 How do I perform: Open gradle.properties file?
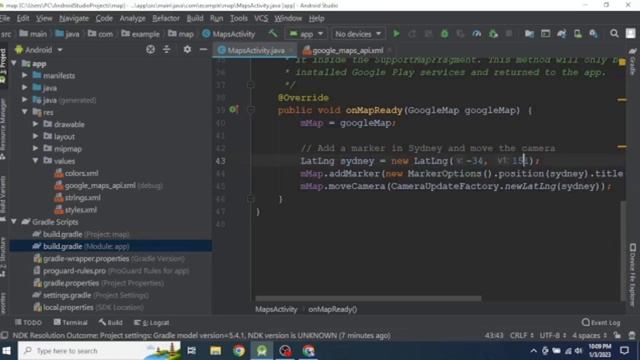[99, 283]
